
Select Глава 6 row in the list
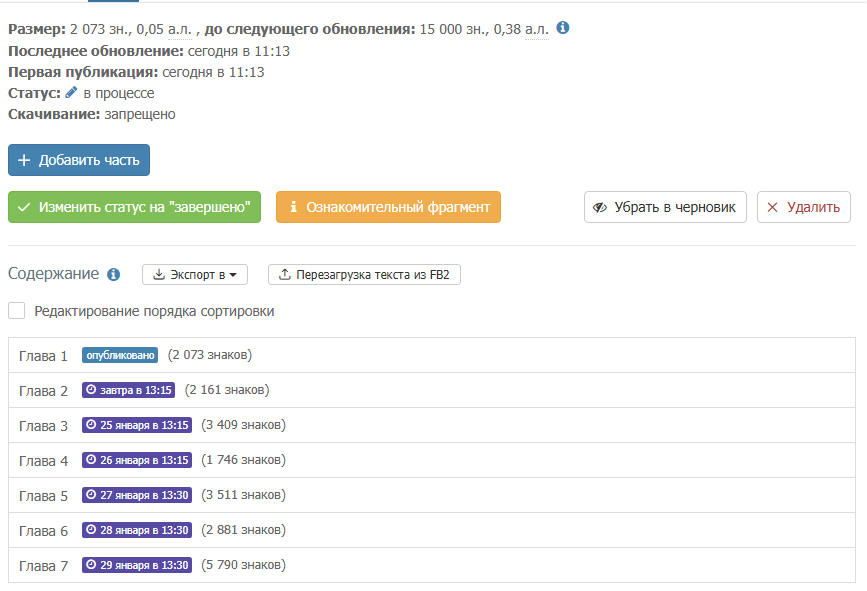[x=44, y=530]
